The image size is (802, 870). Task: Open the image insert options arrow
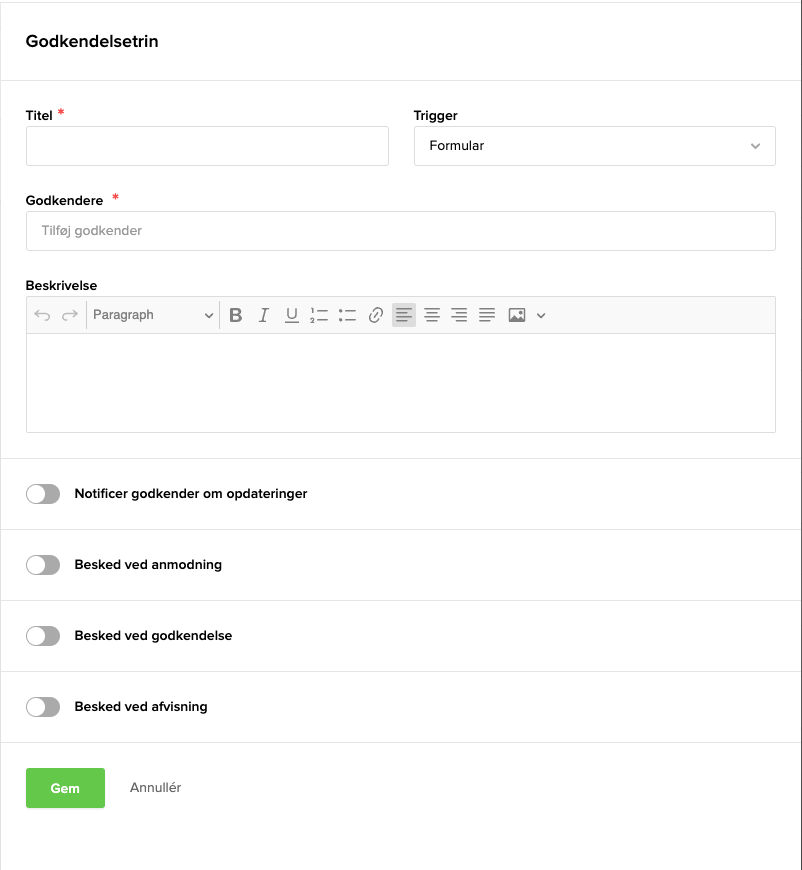click(541, 315)
